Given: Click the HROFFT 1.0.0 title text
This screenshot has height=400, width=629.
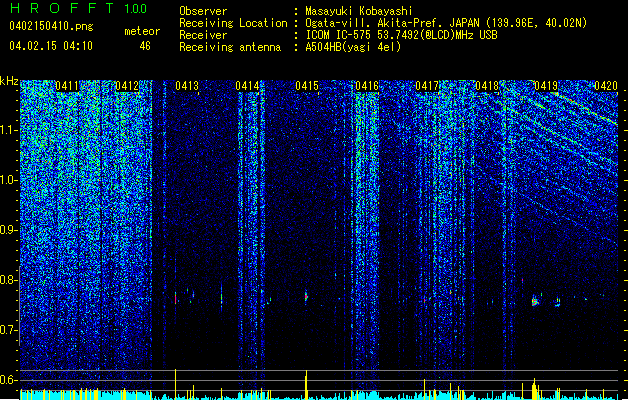Looking at the screenshot, I should (x=78, y=8).
